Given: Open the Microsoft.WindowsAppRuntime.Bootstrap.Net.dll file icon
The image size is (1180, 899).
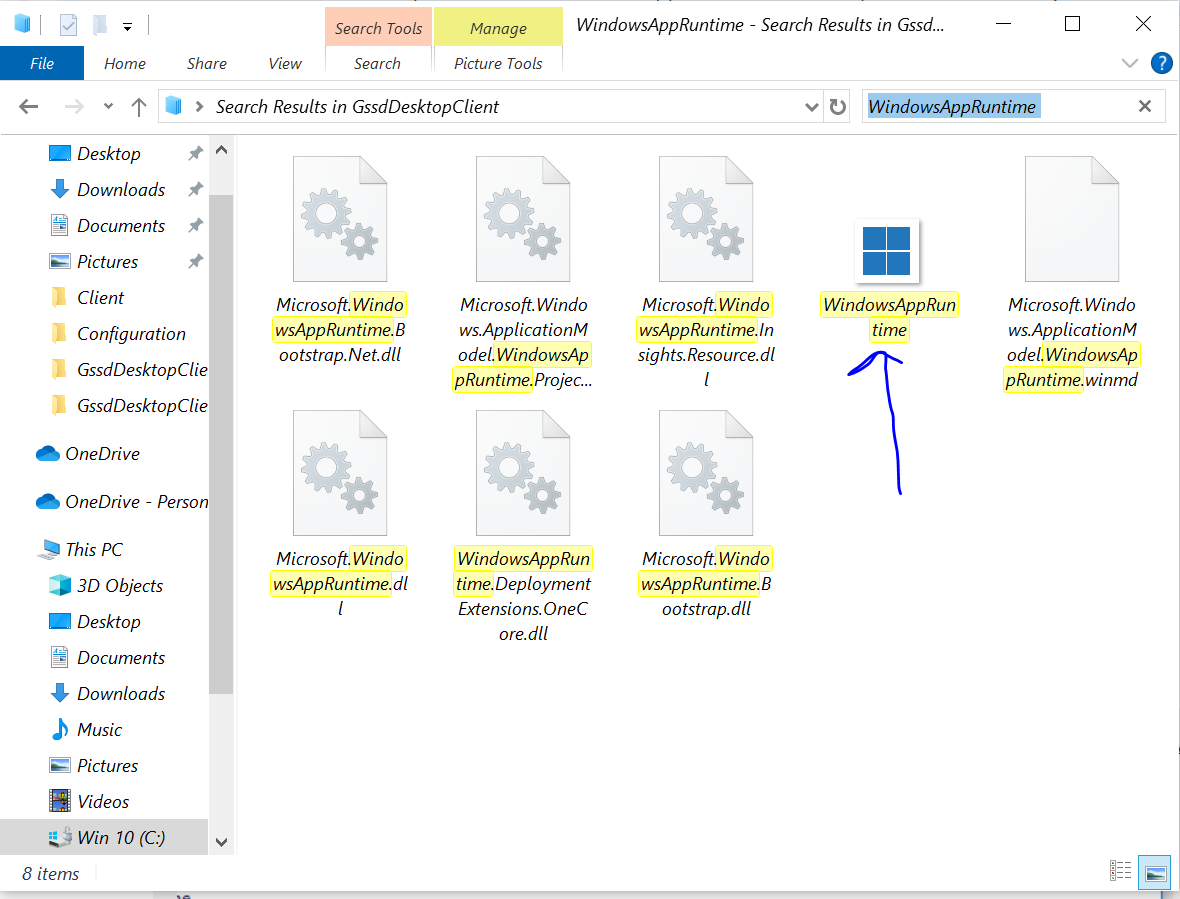Looking at the screenshot, I should point(339,219).
